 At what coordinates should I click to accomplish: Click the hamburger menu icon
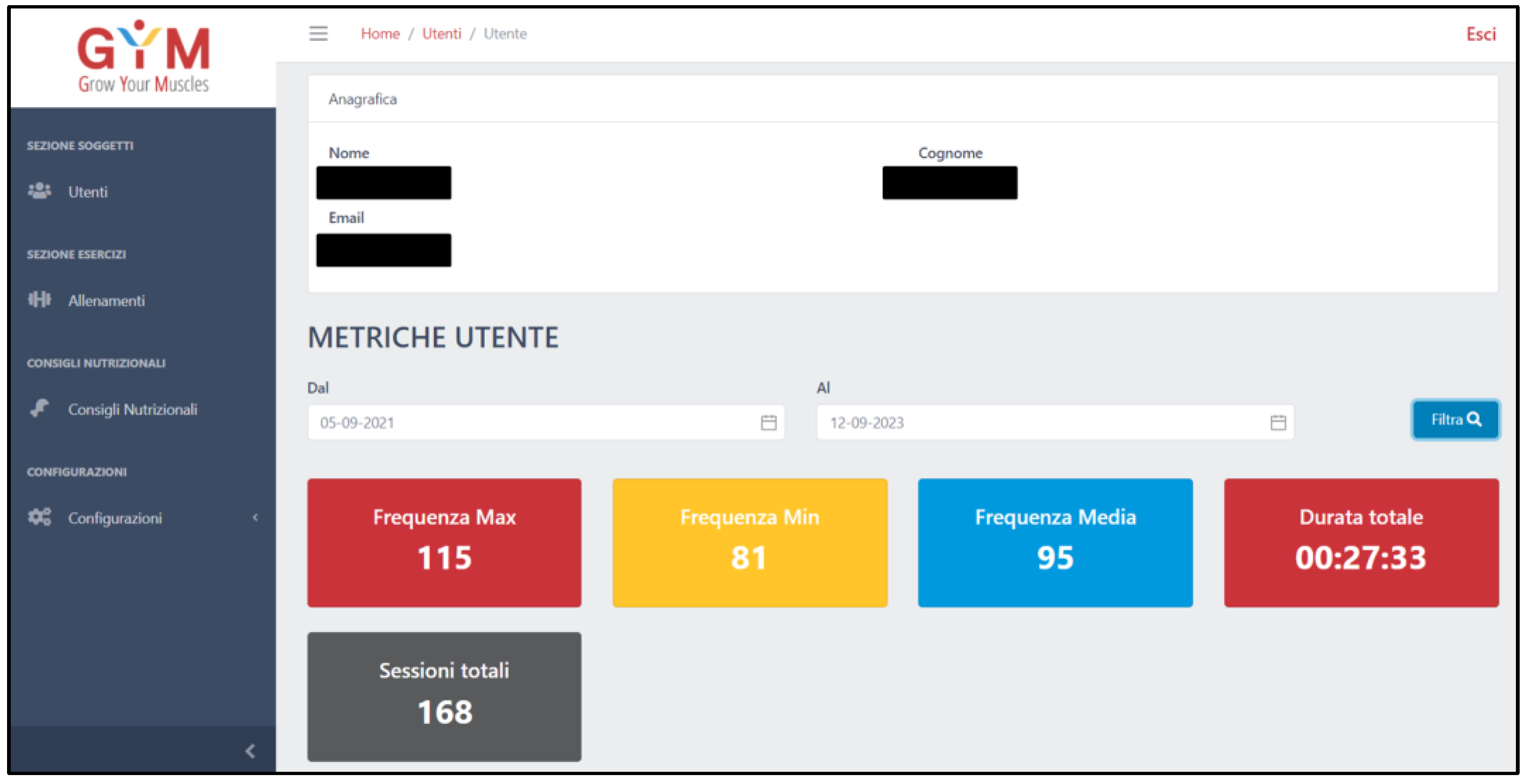pos(318,33)
